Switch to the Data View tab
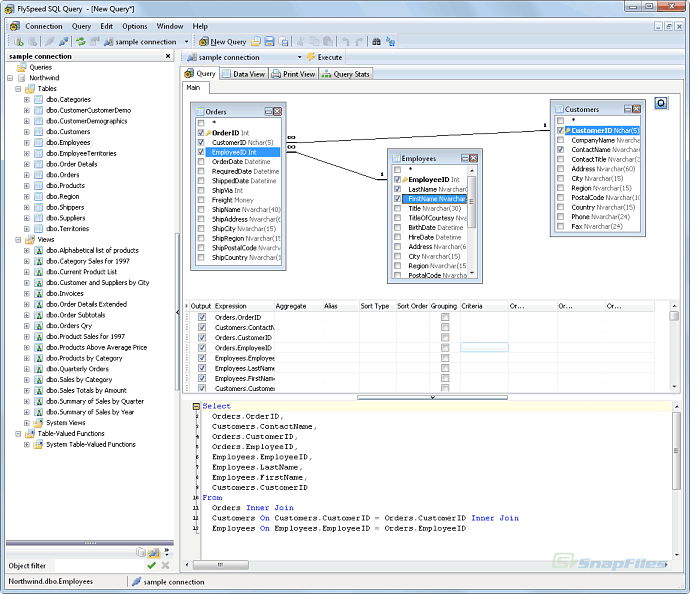This screenshot has height=594, width=690. tap(244, 74)
